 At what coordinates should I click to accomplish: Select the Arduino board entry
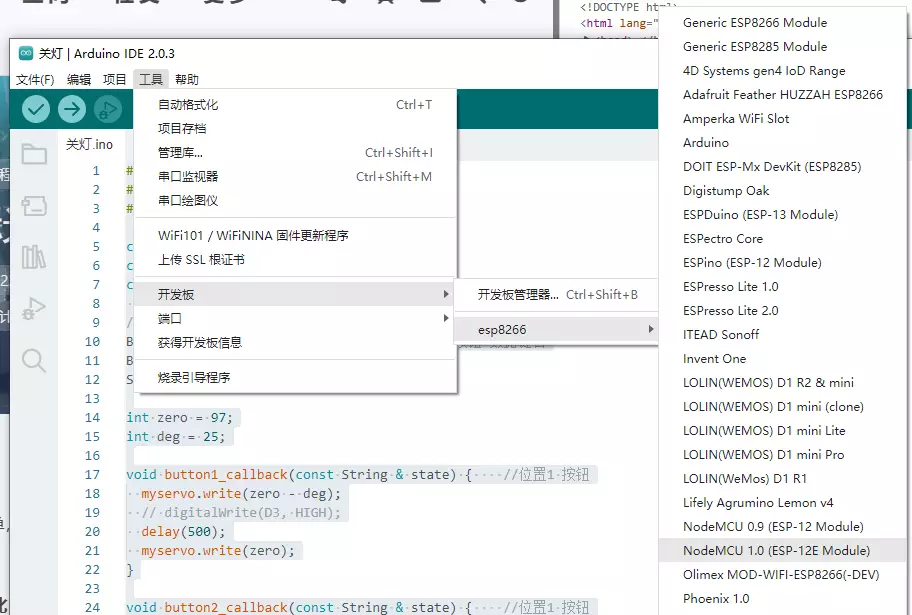click(x=785, y=143)
